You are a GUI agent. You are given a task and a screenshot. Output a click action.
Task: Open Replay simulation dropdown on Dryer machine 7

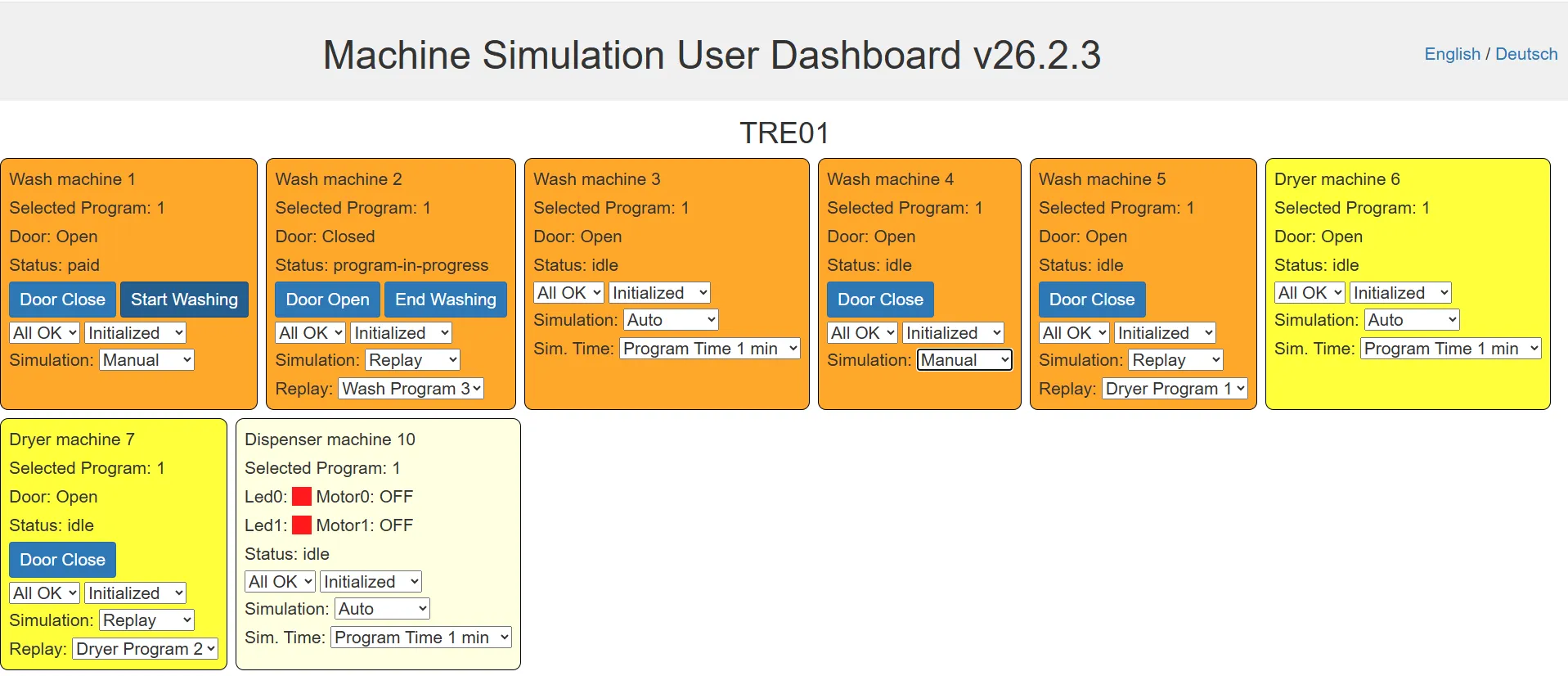click(x=147, y=620)
